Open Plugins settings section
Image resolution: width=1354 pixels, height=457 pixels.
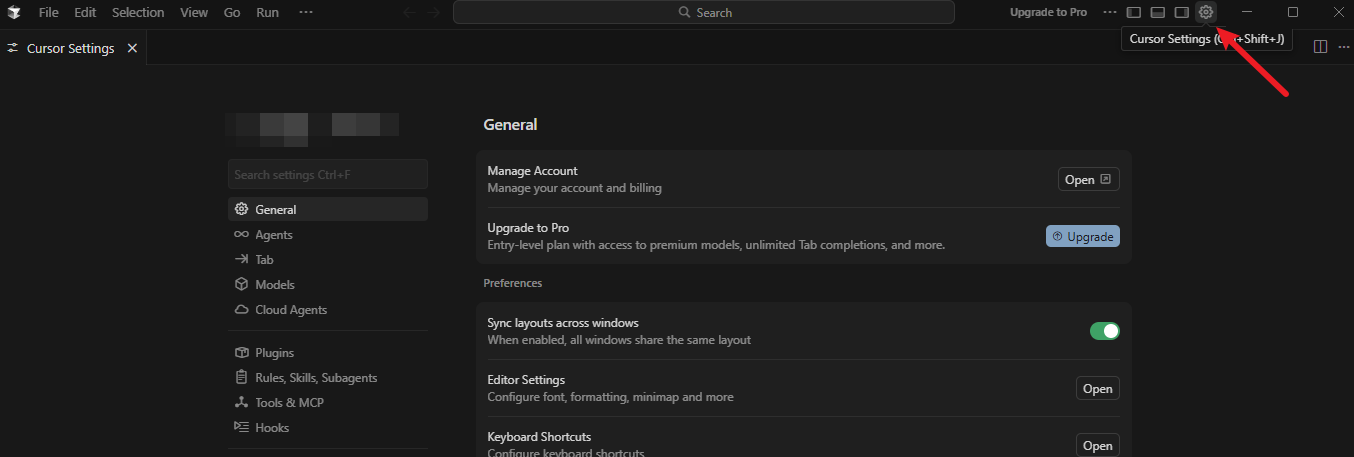[328, 352]
